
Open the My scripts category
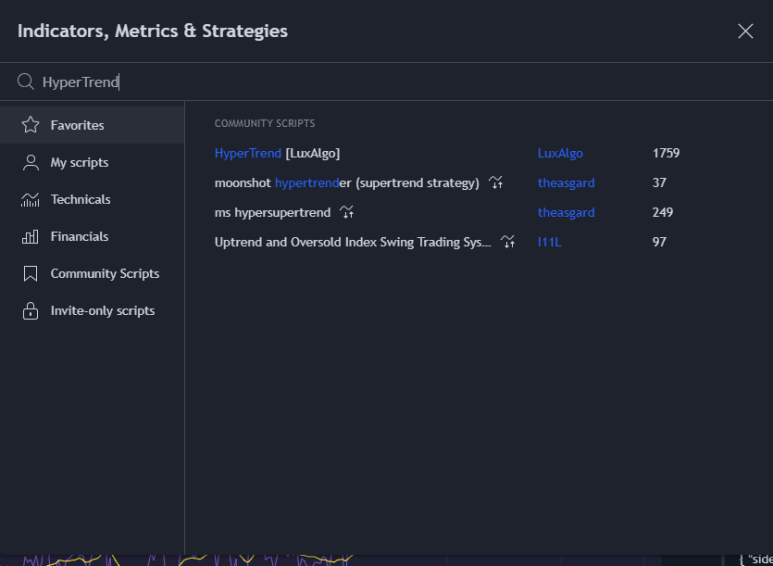[x=92, y=162]
